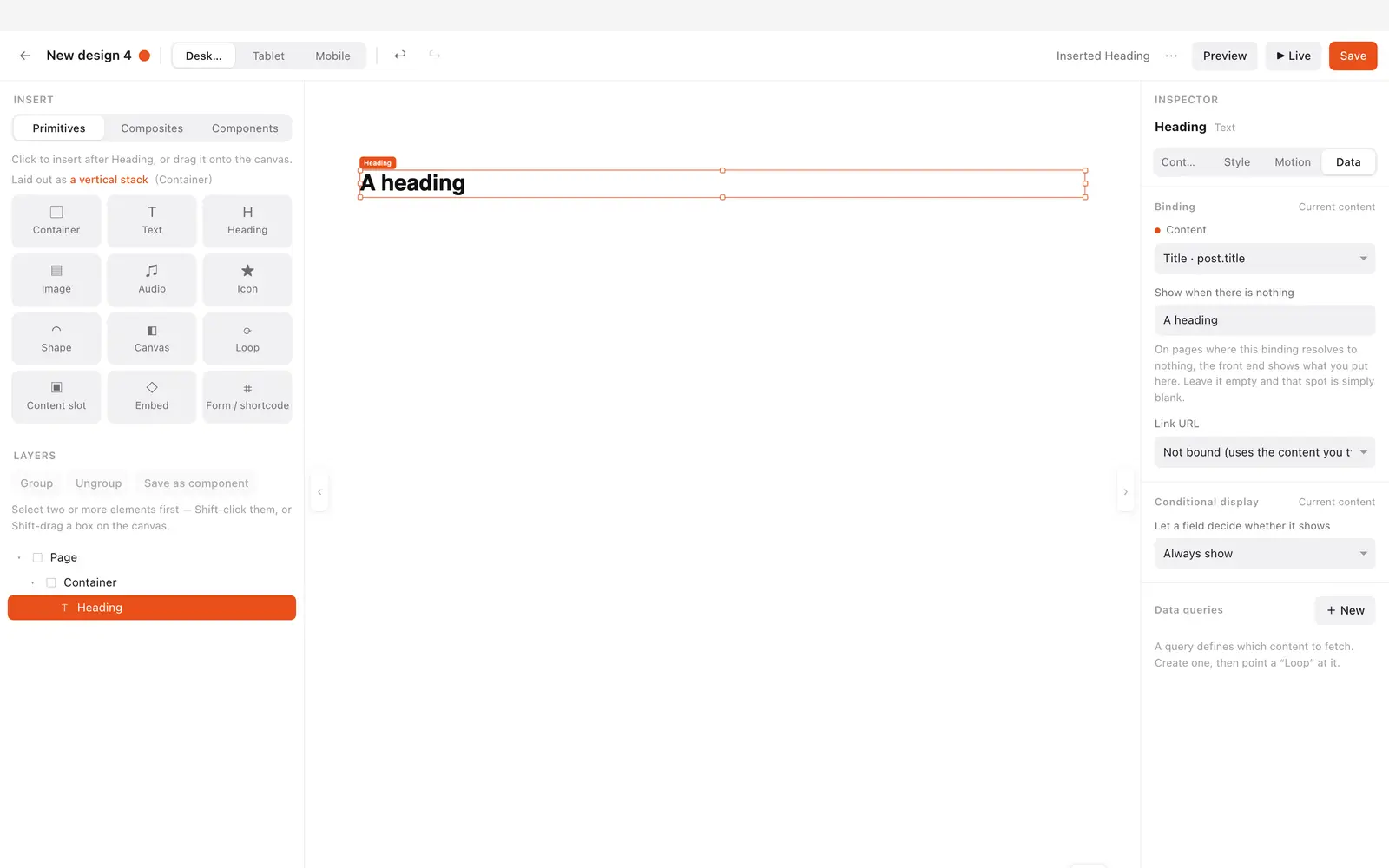Open the Style inspector tab
The image size is (1389, 868).
(x=1237, y=162)
